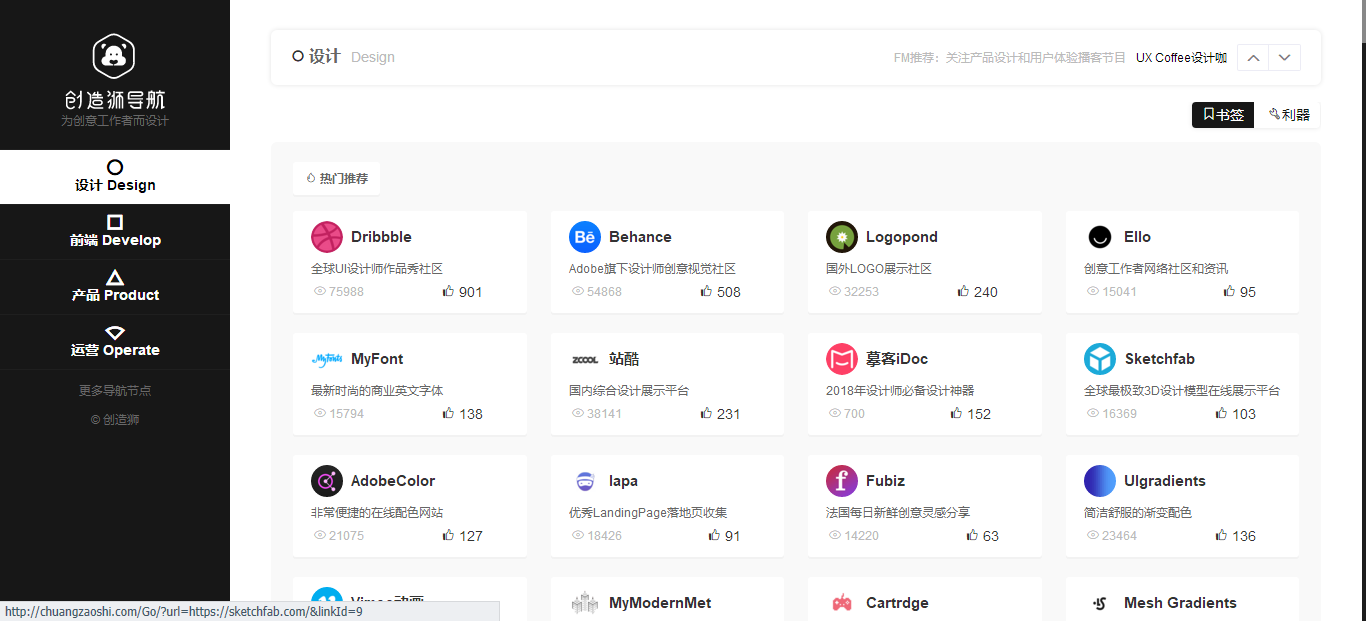Click the Logopond green logo icon
The height and width of the screenshot is (621, 1366).
tap(842, 237)
